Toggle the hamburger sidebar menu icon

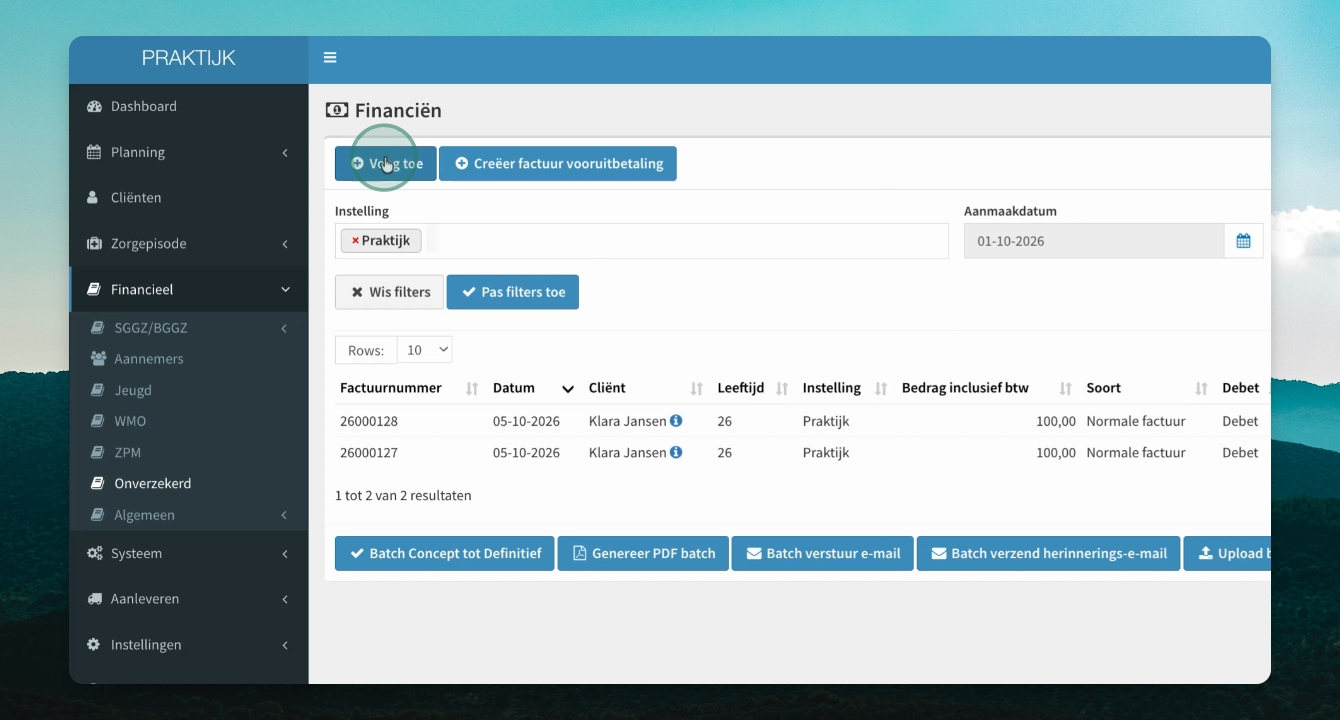click(x=330, y=58)
